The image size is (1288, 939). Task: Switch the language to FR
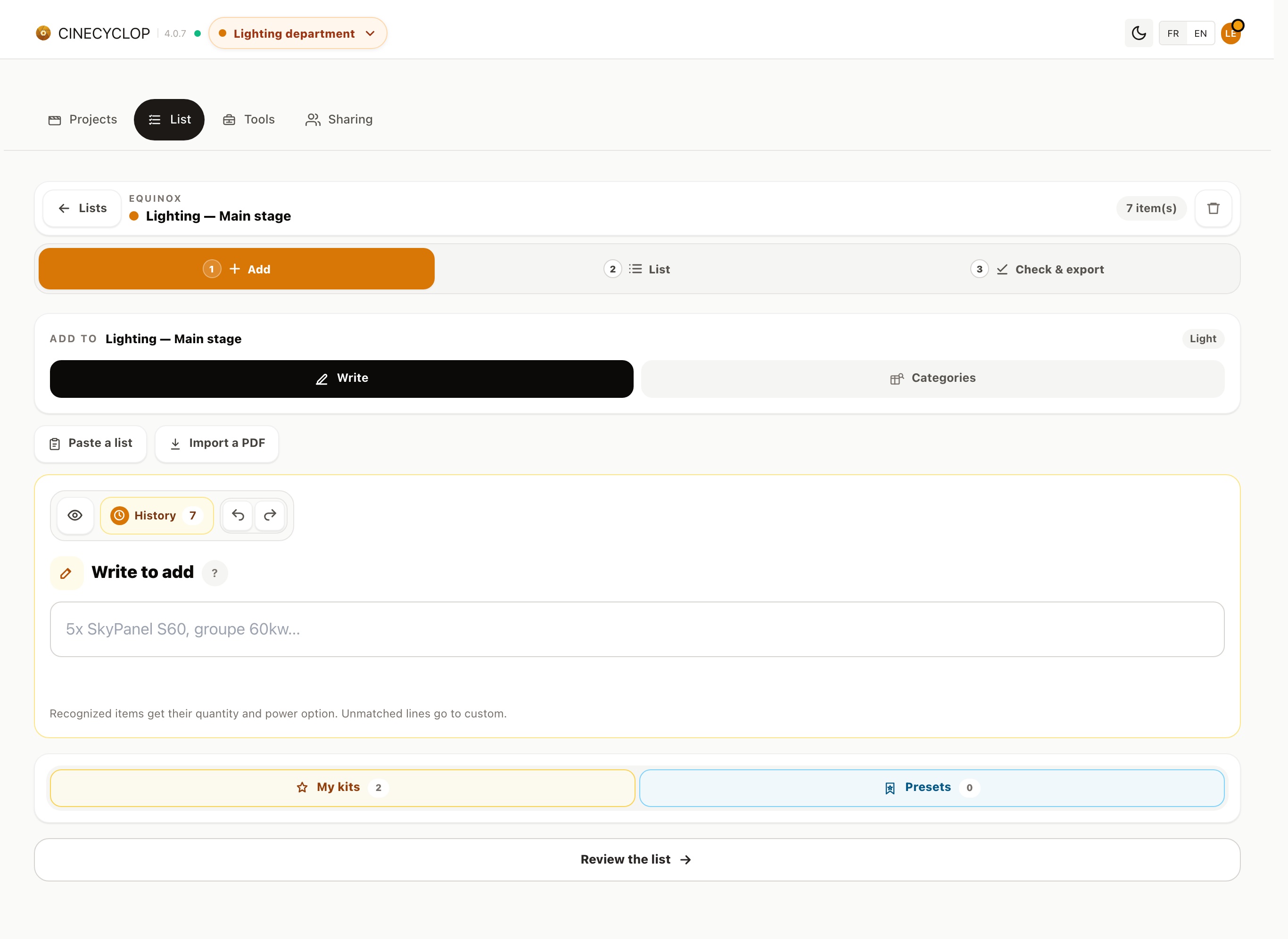point(1172,33)
